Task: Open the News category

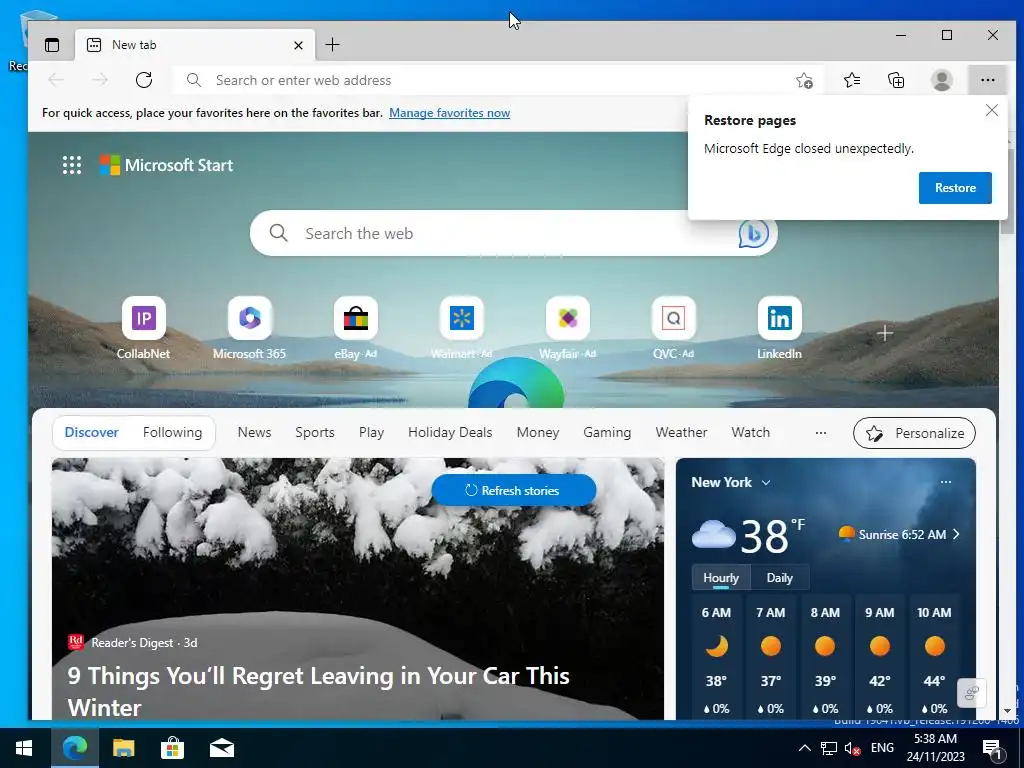Action: coord(254,432)
